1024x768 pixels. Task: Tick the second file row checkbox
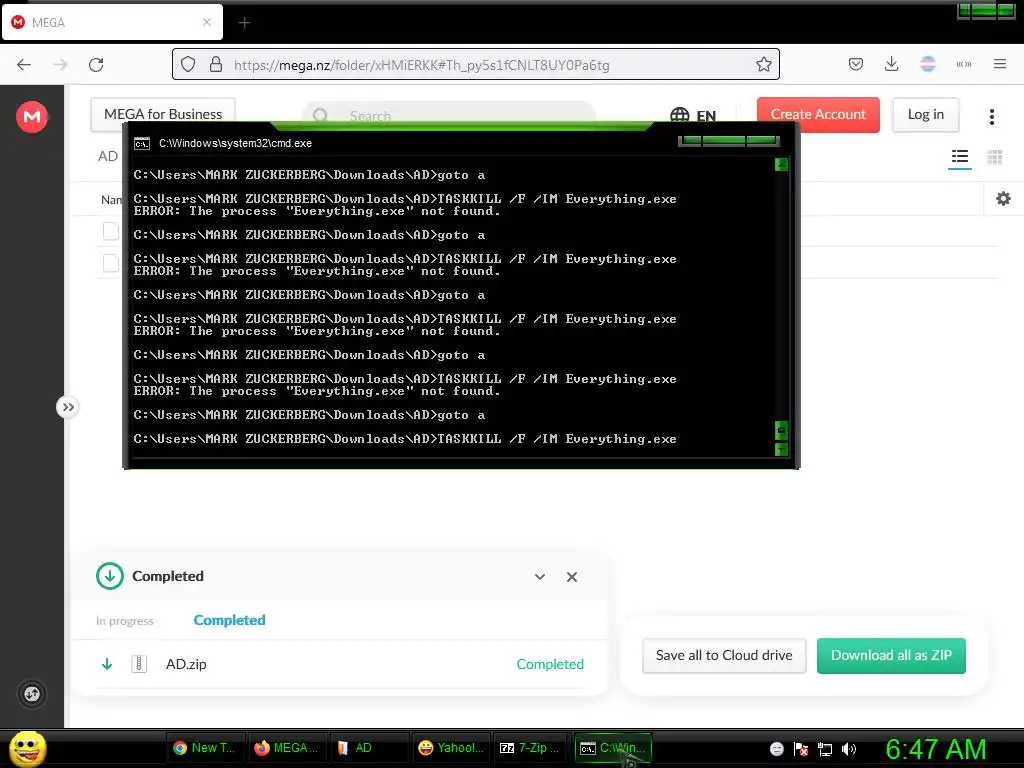point(111,263)
